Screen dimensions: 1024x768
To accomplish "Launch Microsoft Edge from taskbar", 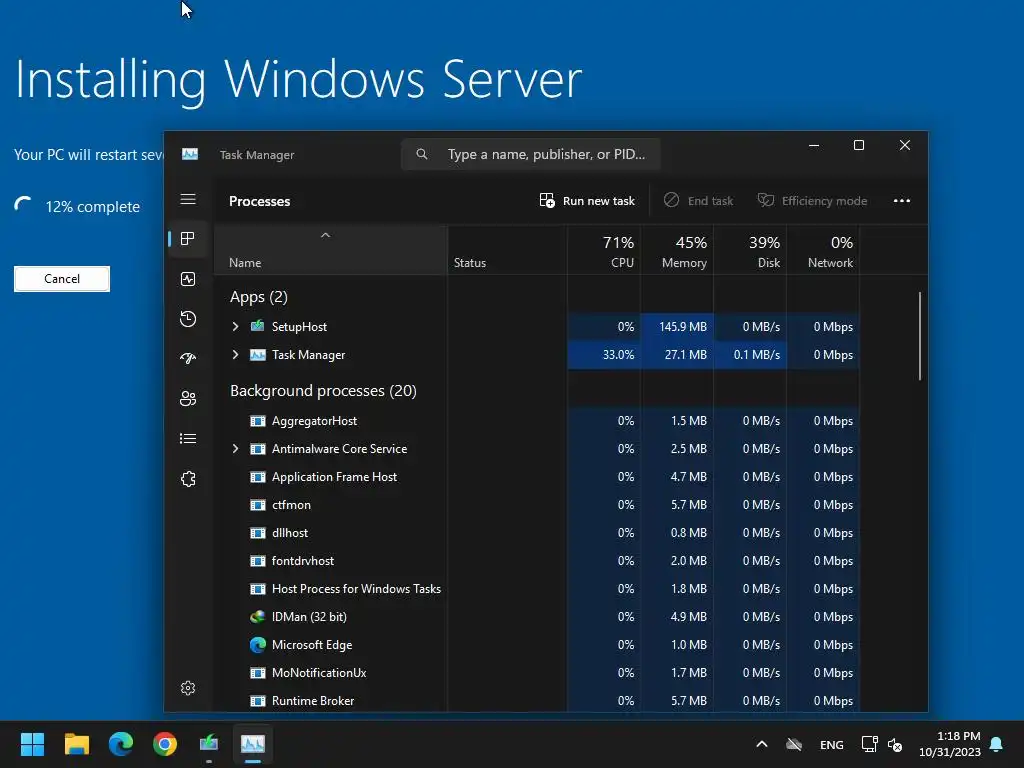I will [x=121, y=744].
